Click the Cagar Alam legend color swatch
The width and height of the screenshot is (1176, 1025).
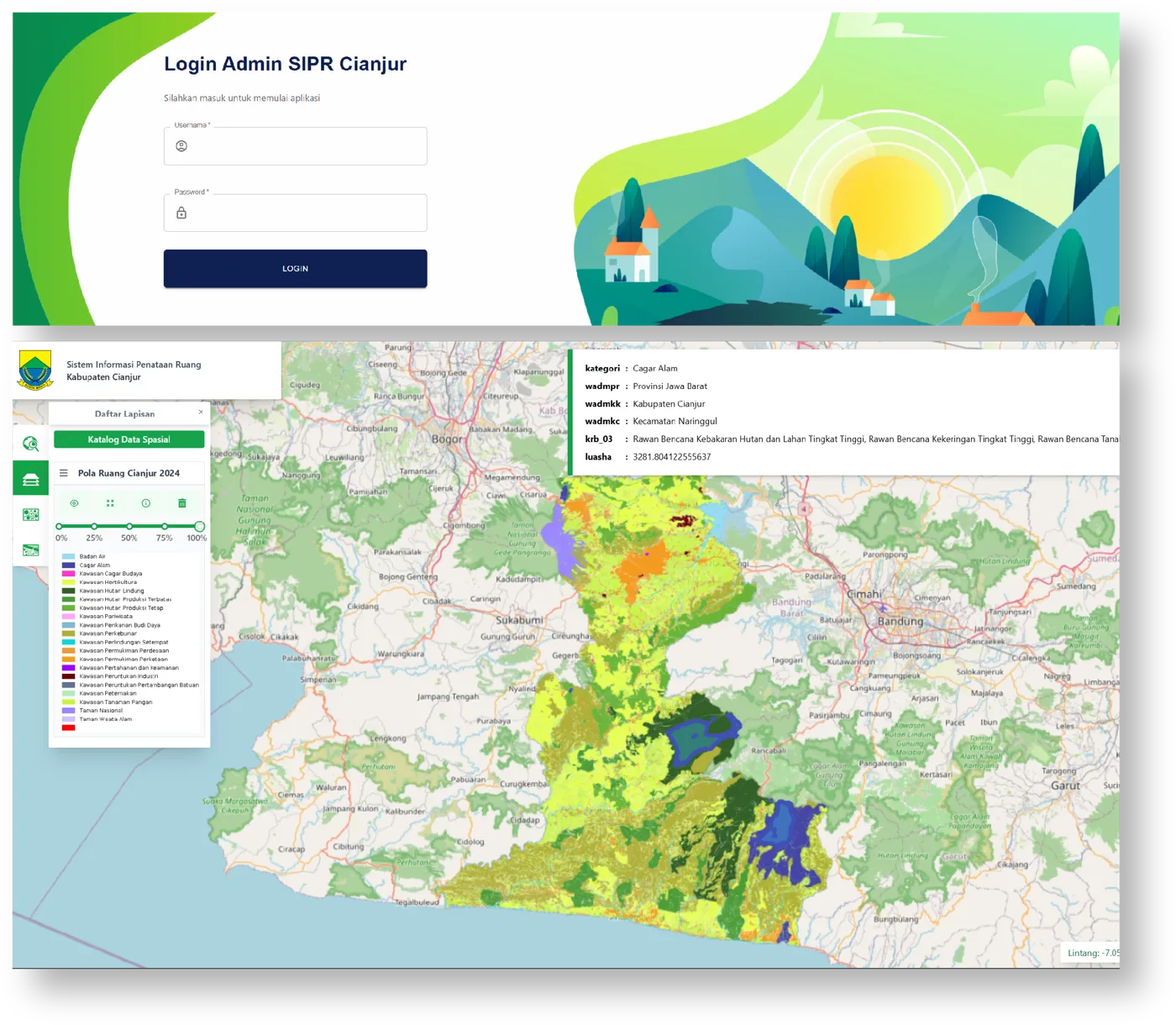[x=69, y=565]
